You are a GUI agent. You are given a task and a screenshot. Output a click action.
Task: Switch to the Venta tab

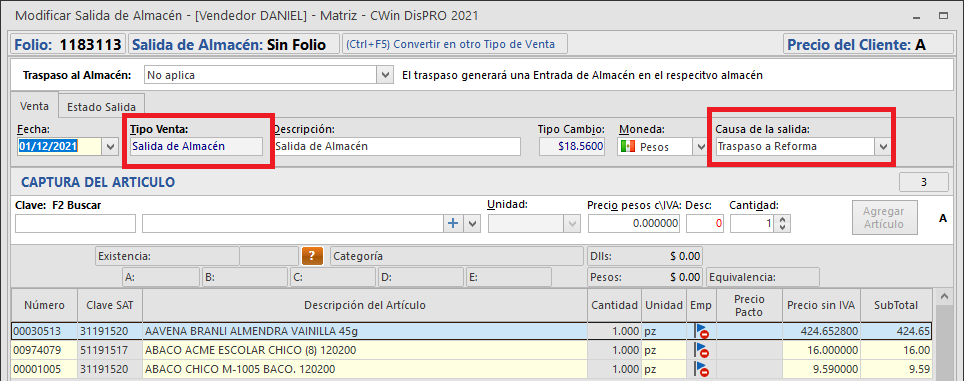[x=34, y=105]
